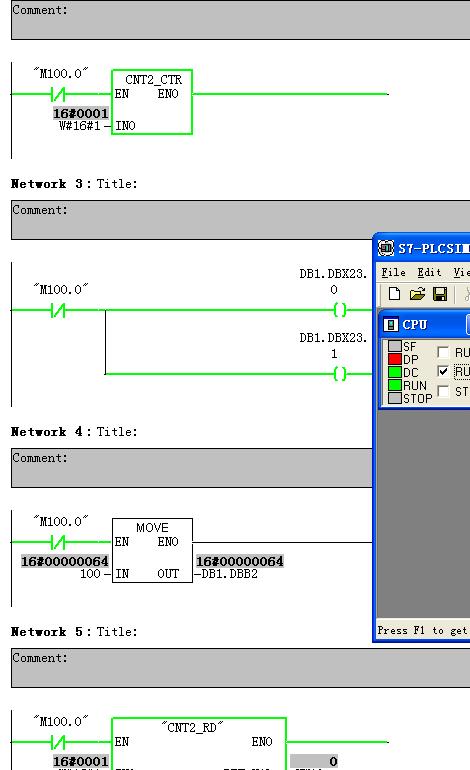This screenshot has height=770, width=470.
Task: Click the green RUN indicator LED
Action: point(394,385)
